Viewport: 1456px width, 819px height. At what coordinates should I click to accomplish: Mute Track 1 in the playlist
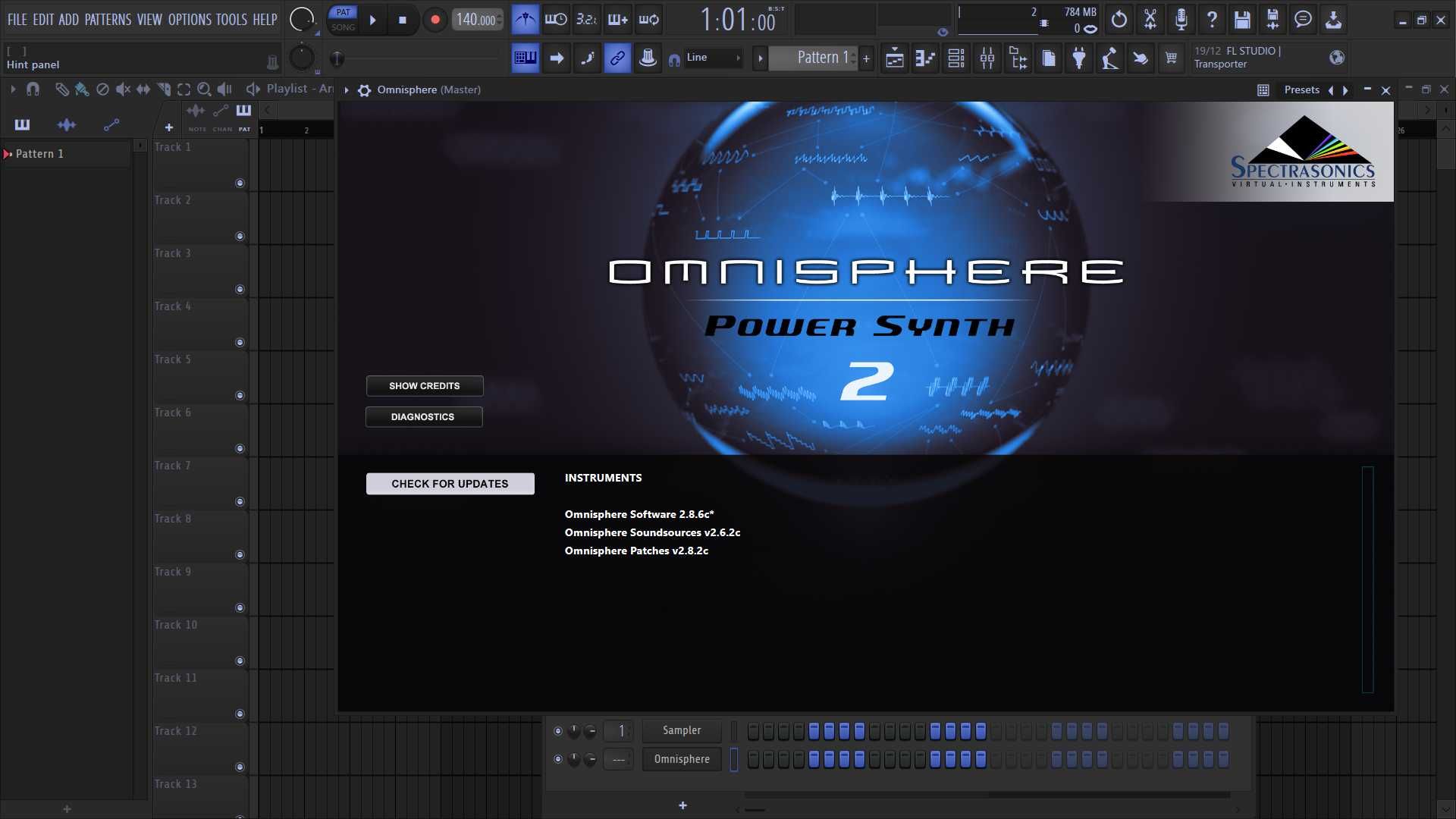tap(240, 183)
